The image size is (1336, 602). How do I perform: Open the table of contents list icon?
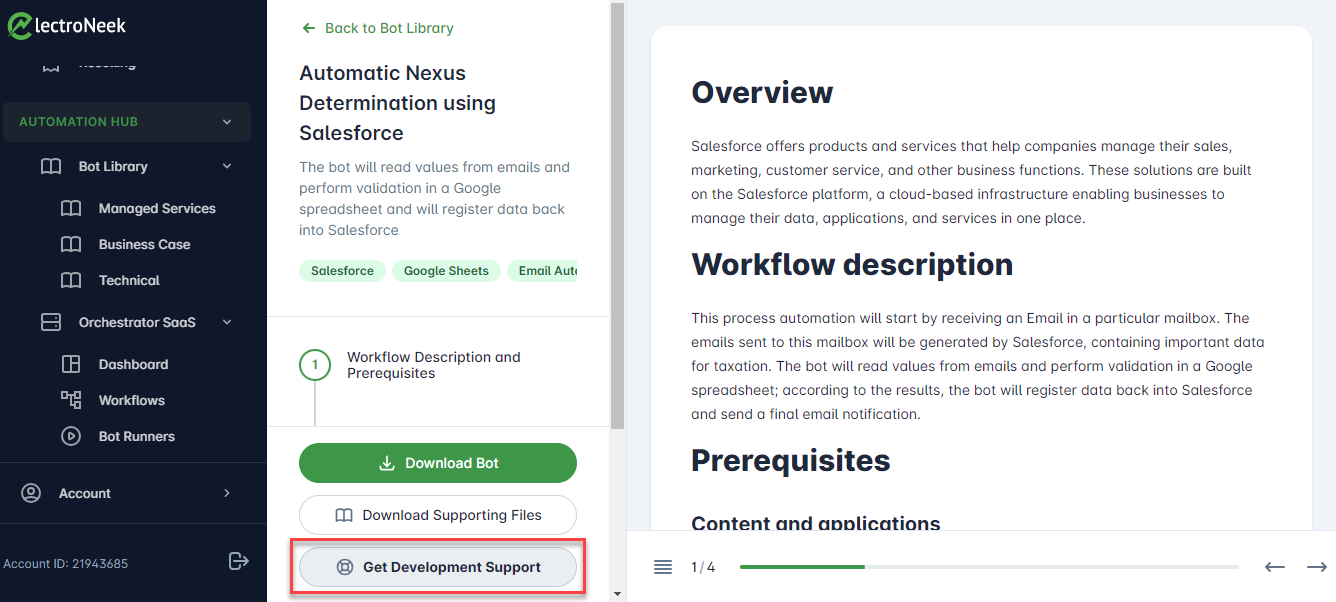point(663,567)
